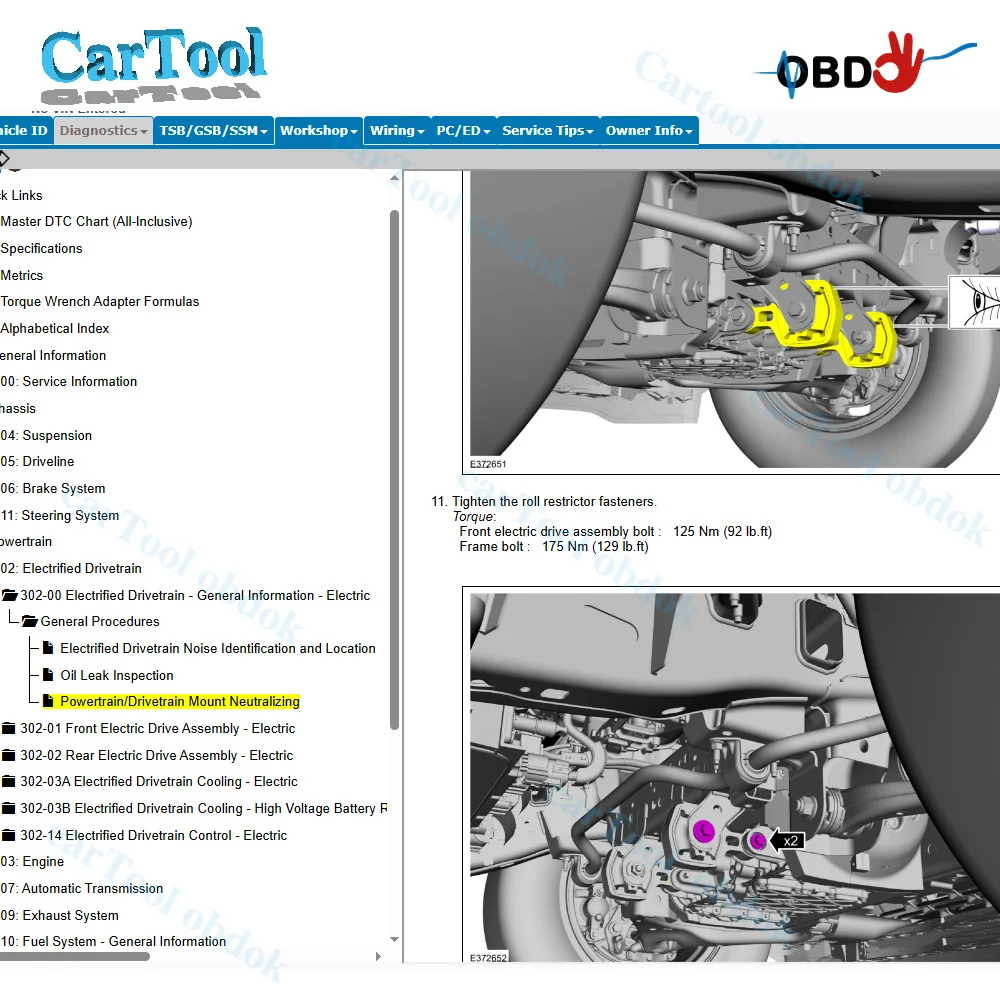Click the document icon beside Electrified Drivetrain Noise Identification
The height and width of the screenshot is (1000, 1000).
[x=48, y=649]
